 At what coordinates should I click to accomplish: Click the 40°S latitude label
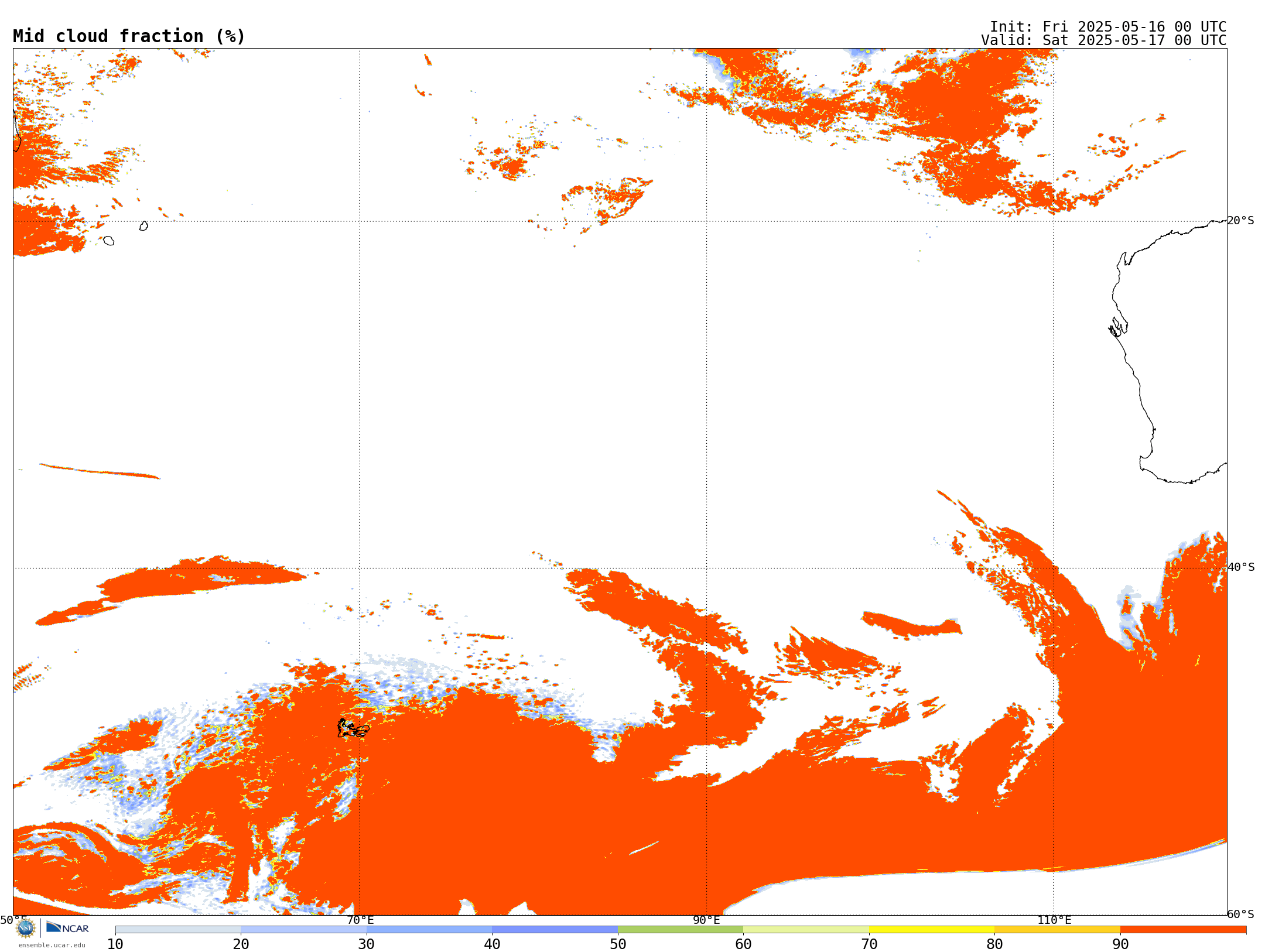coord(1241,567)
